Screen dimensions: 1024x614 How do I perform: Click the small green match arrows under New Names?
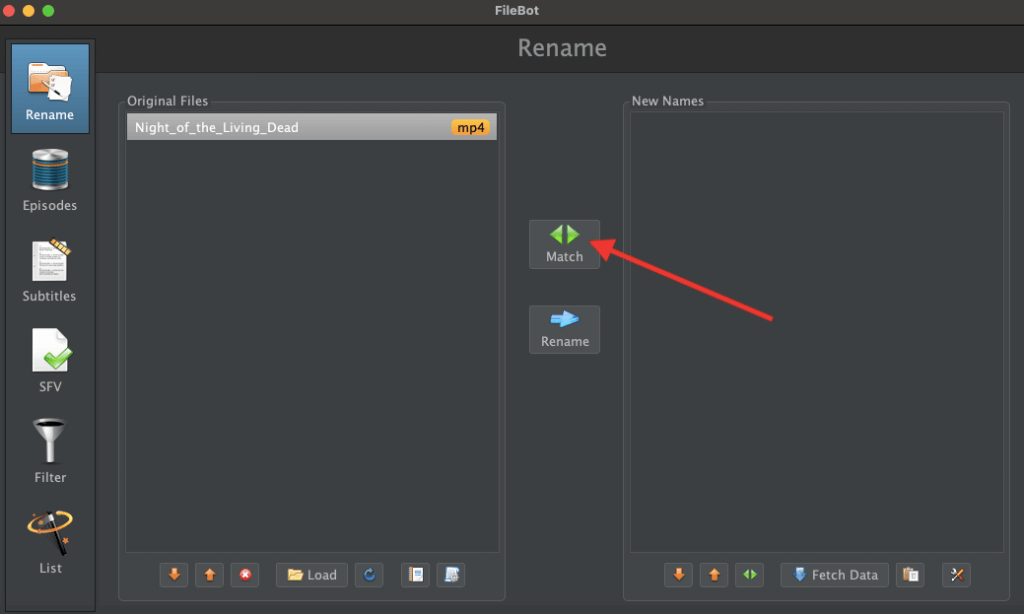[749, 575]
